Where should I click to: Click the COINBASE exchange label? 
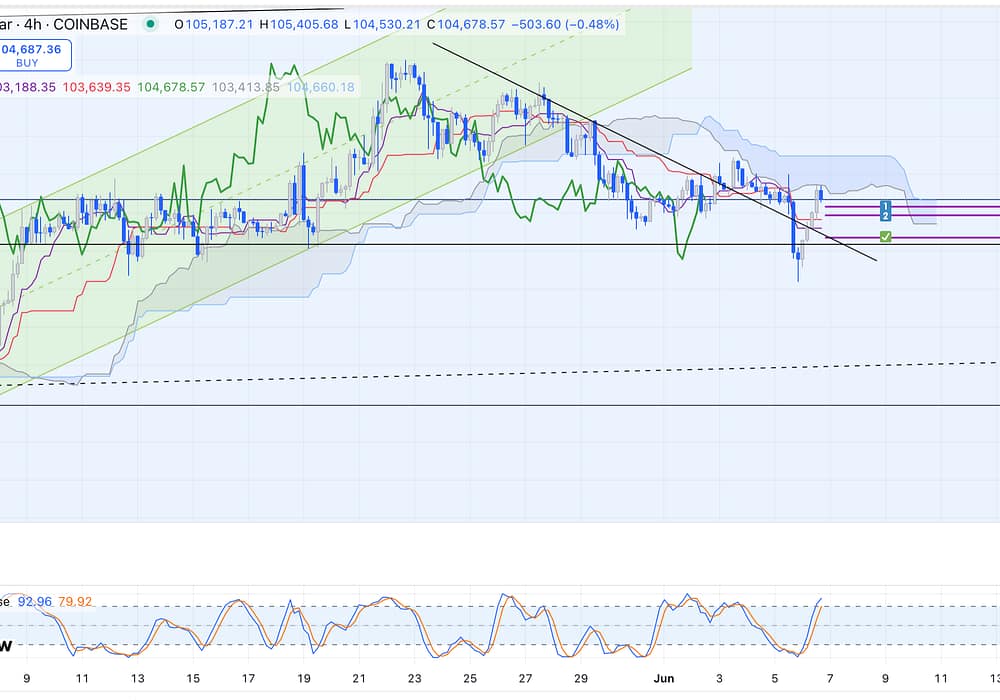click(90, 24)
